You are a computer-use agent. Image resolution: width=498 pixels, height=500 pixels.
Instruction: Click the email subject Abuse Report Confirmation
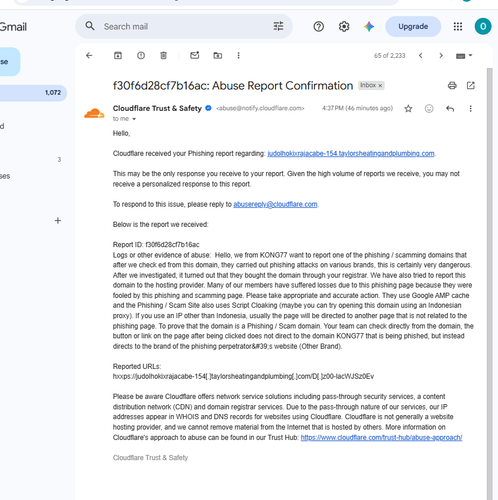click(233, 86)
